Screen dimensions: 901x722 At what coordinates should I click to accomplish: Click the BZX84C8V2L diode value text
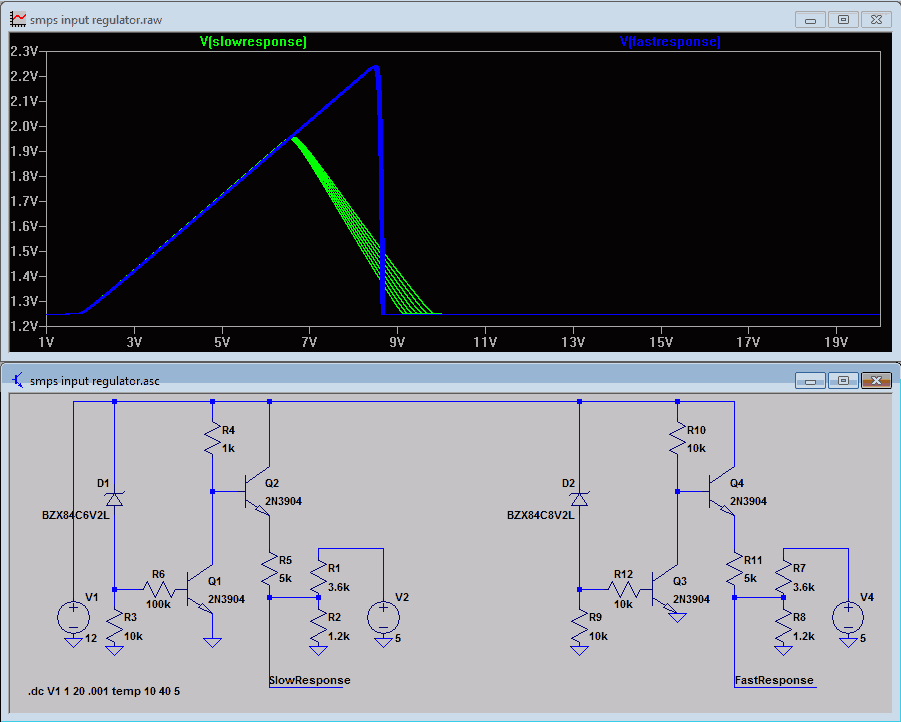click(x=540, y=515)
